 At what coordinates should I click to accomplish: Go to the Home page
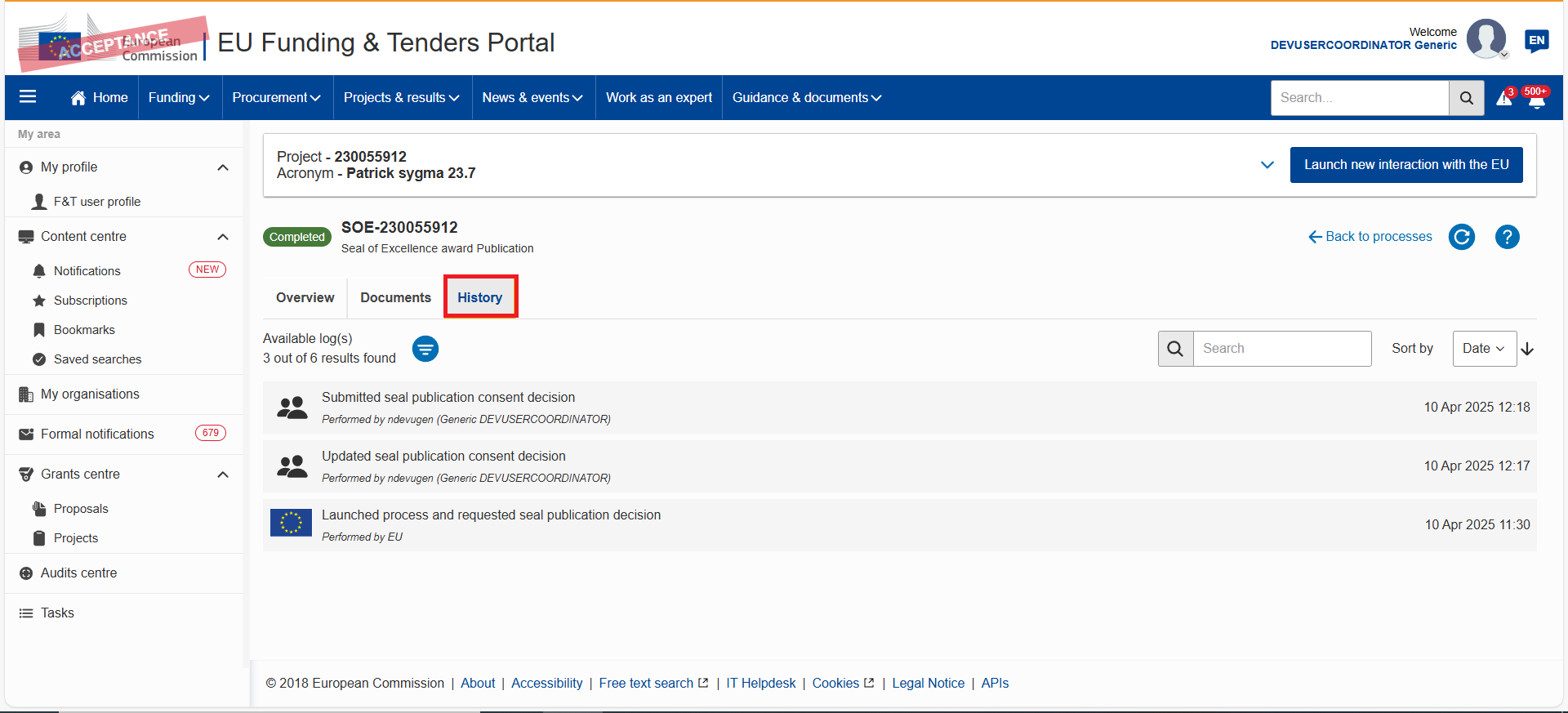tap(100, 98)
